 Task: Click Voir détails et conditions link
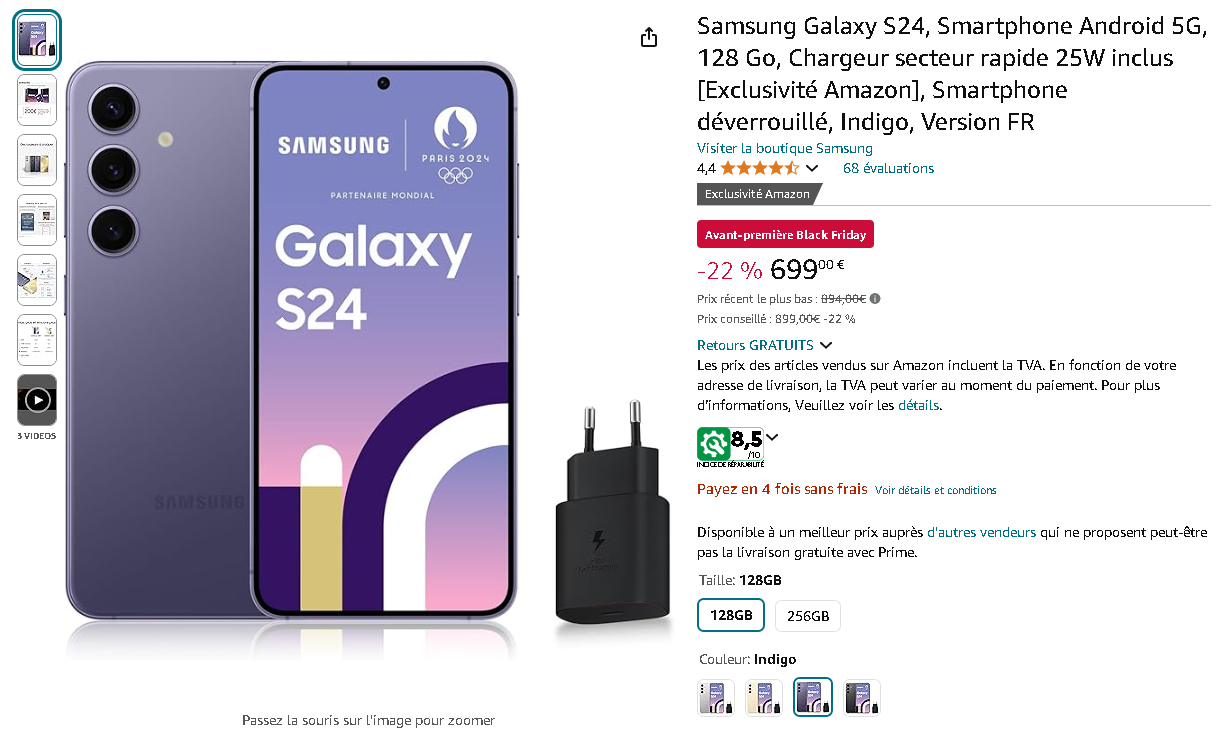936,490
